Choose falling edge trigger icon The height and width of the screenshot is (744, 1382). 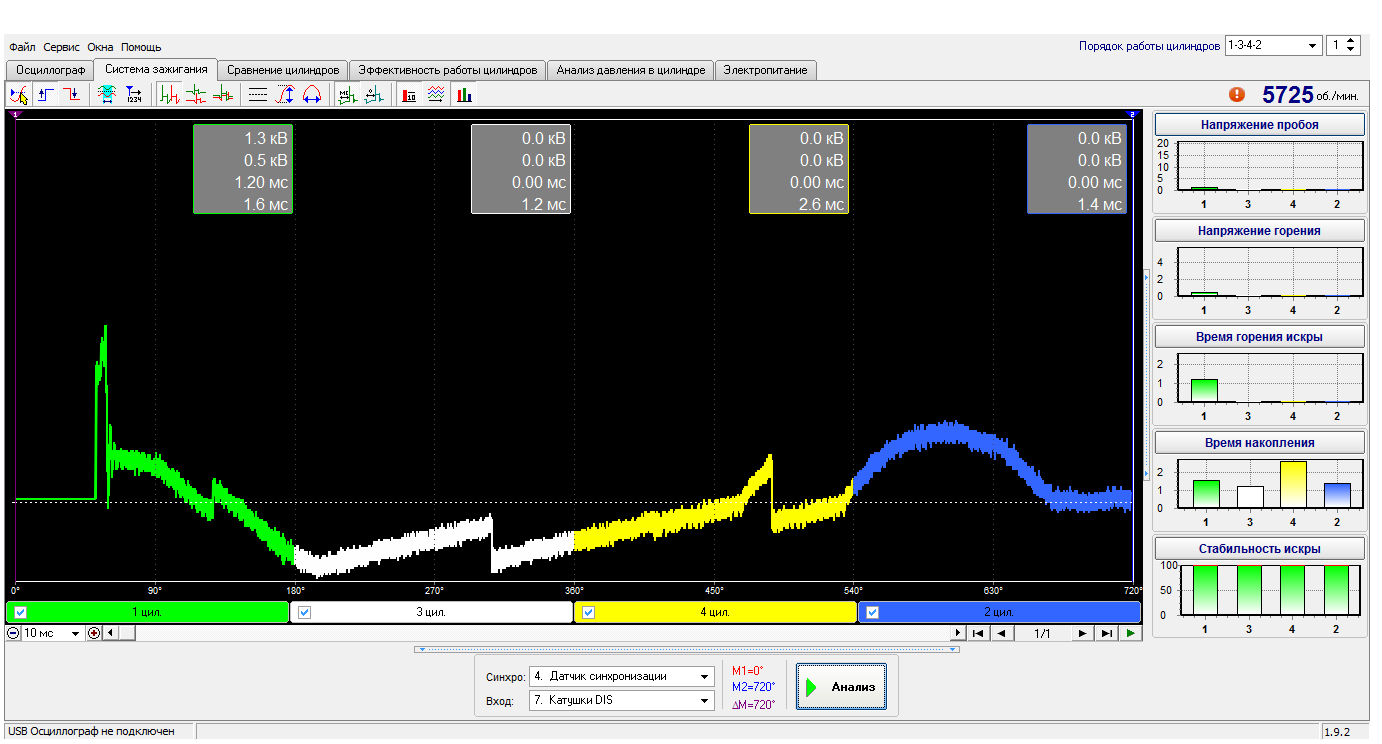72,95
